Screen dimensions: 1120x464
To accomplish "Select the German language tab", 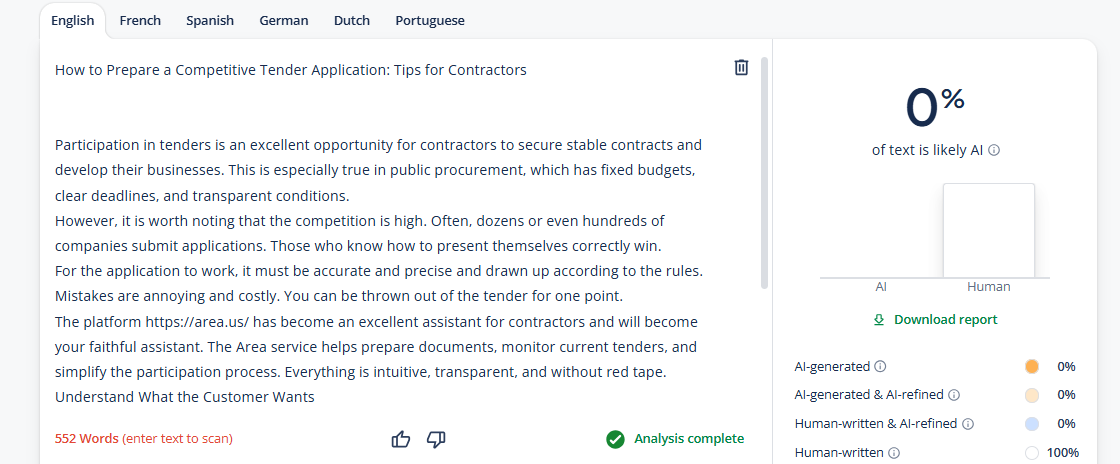I will [284, 21].
